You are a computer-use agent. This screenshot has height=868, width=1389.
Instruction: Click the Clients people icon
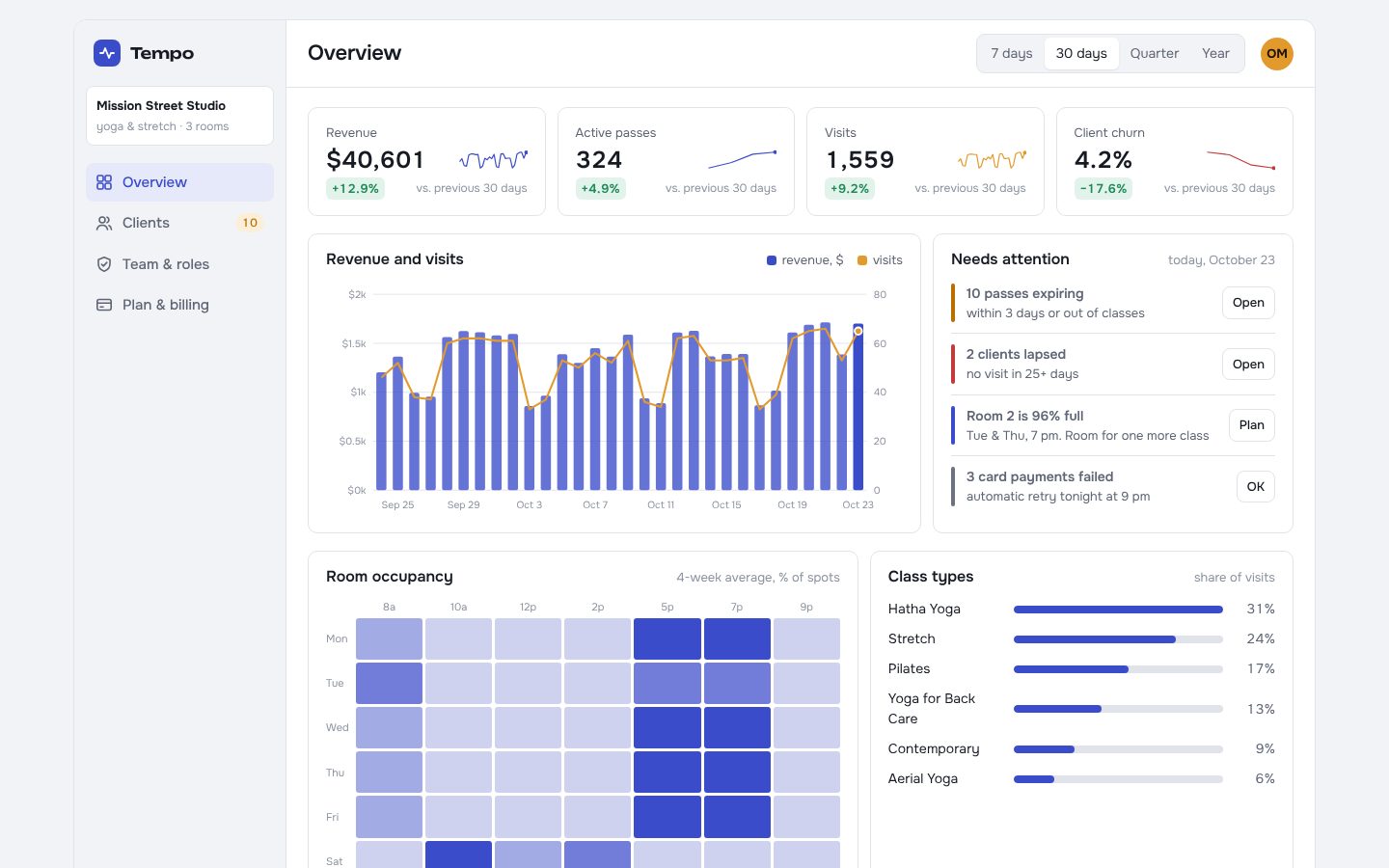tap(104, 223)
